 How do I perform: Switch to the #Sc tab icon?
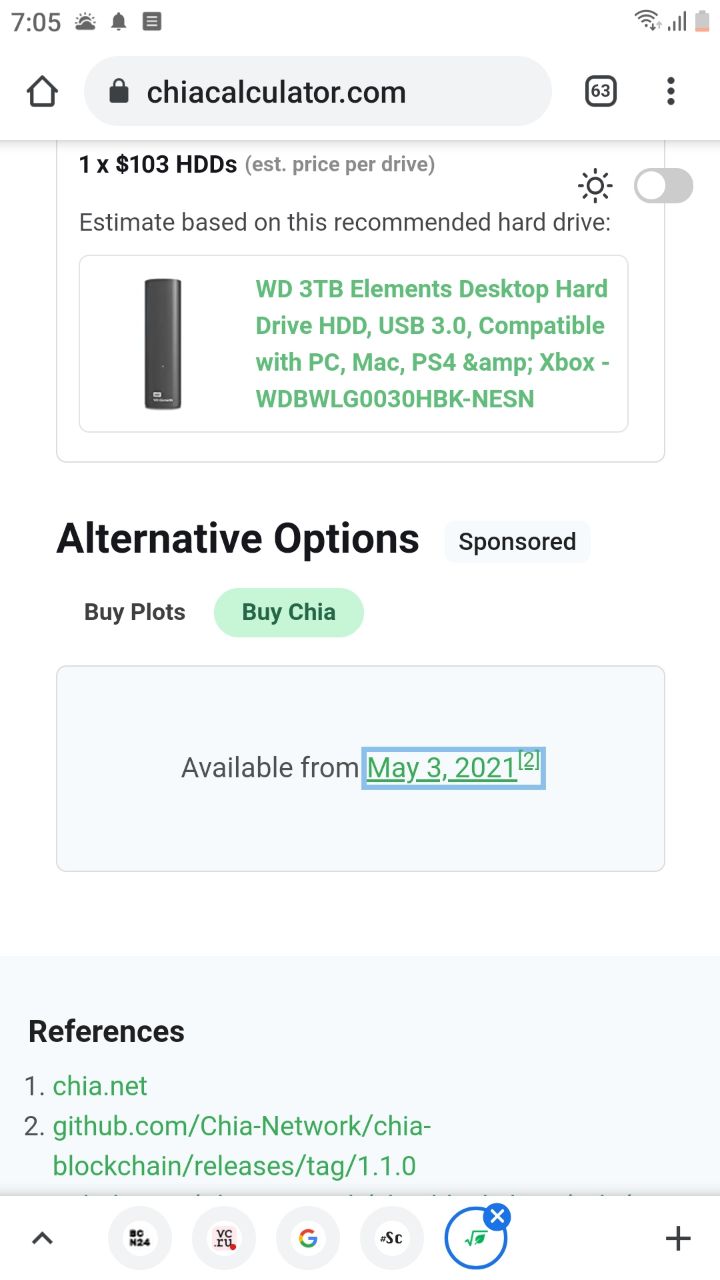coord(391,1239)
